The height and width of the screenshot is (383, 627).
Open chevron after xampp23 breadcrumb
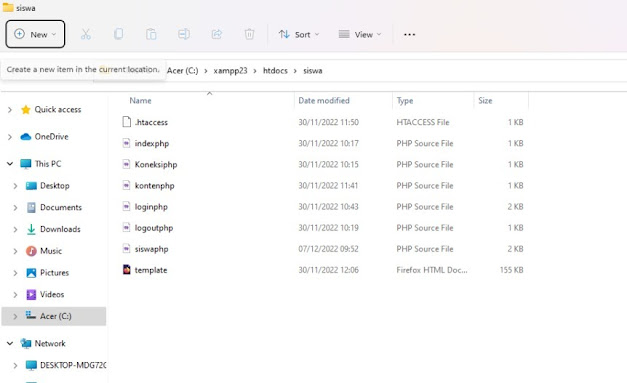(255, 71)
